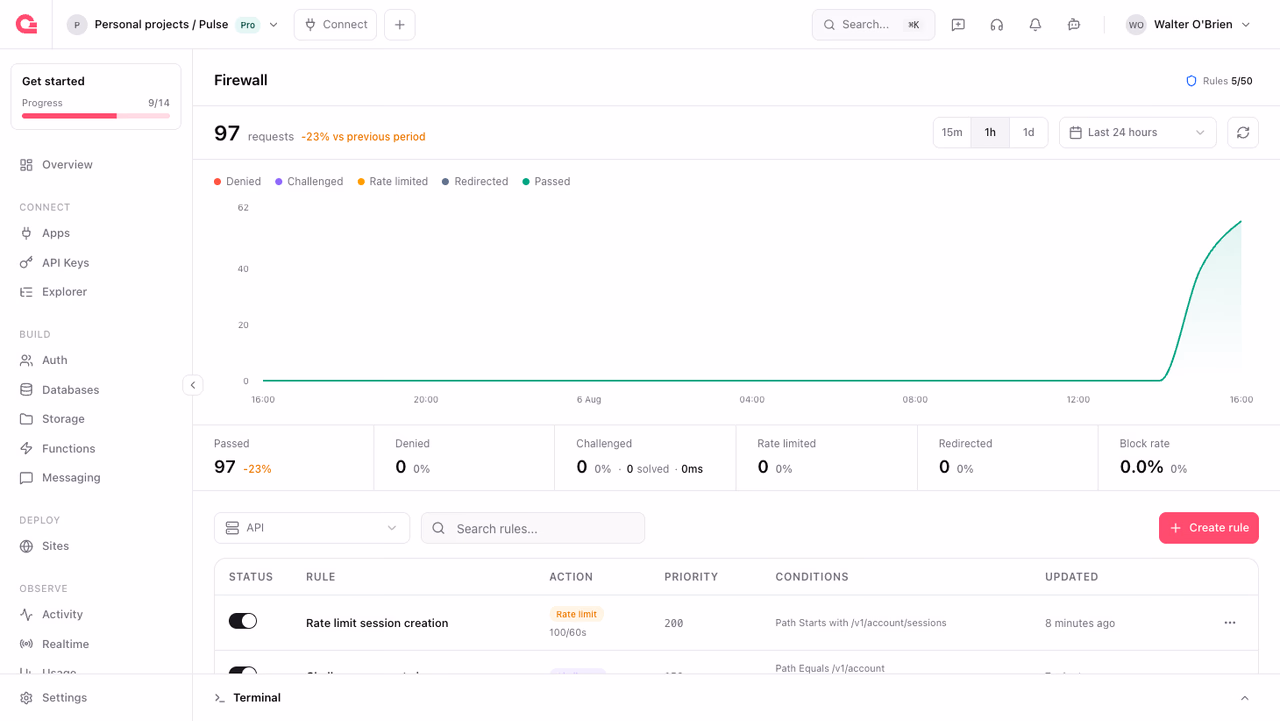Image resolution: width=1280 pixels, height=721 pixels.
Task: Select the 15m interval
Action: click(x=952, y=132)
